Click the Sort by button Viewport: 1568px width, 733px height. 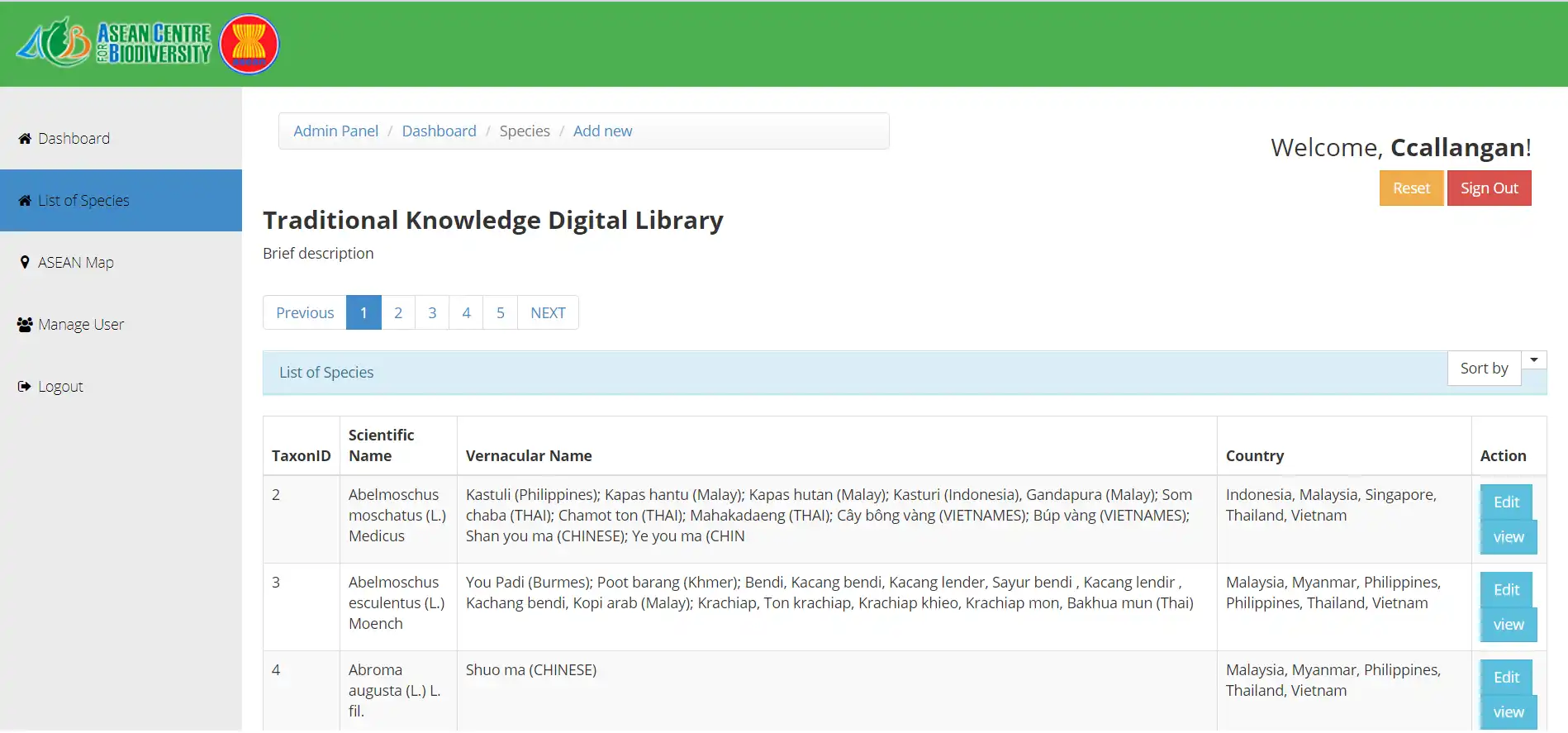pos(1484,368)
